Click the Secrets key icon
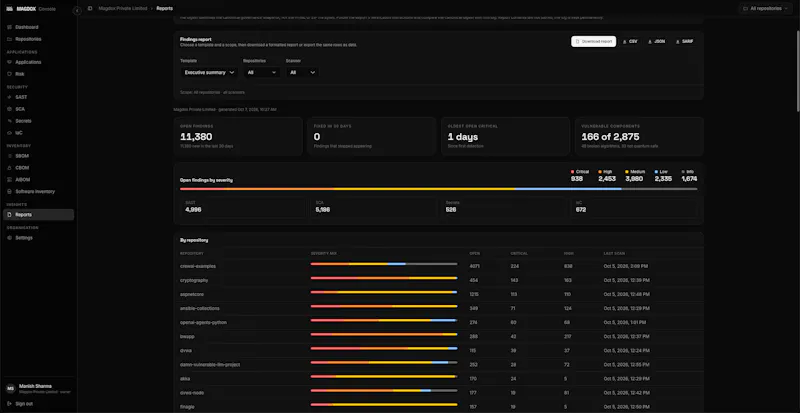Screen dimensions: 800x413 [10, 121]
